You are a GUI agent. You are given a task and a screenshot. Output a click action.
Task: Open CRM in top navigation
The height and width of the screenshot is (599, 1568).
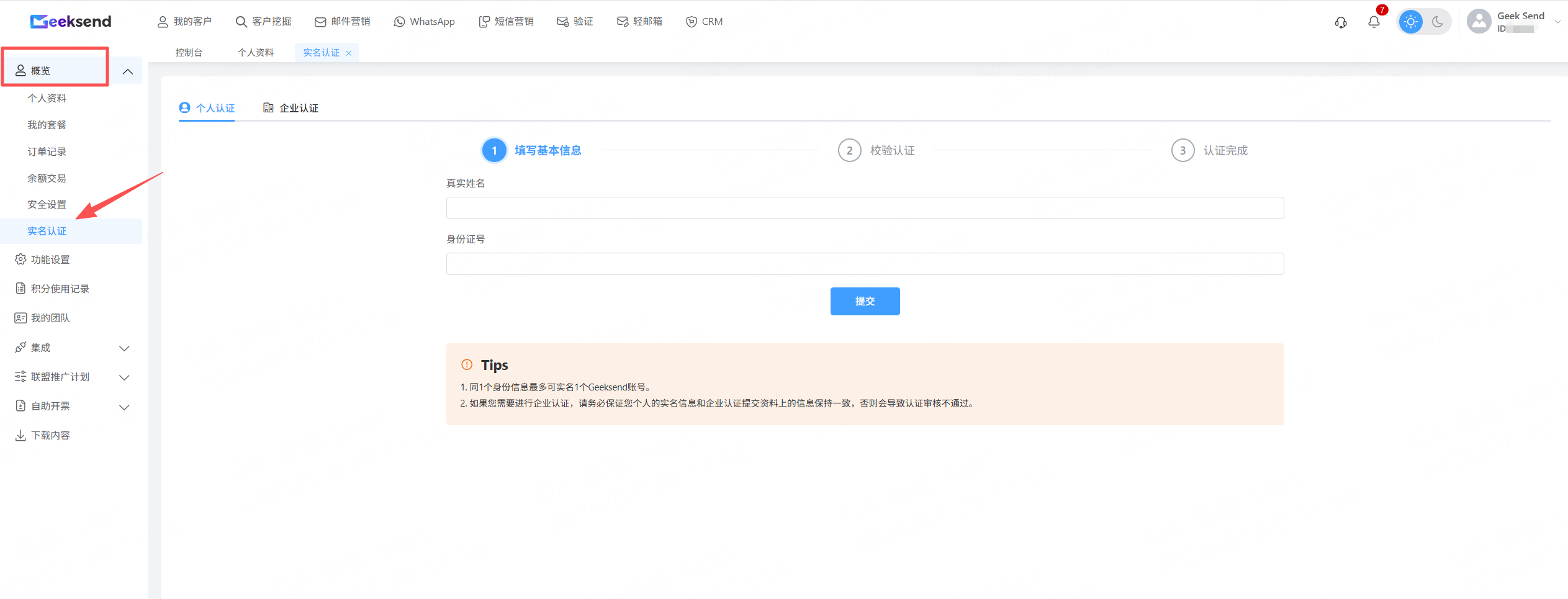[704, 22]
